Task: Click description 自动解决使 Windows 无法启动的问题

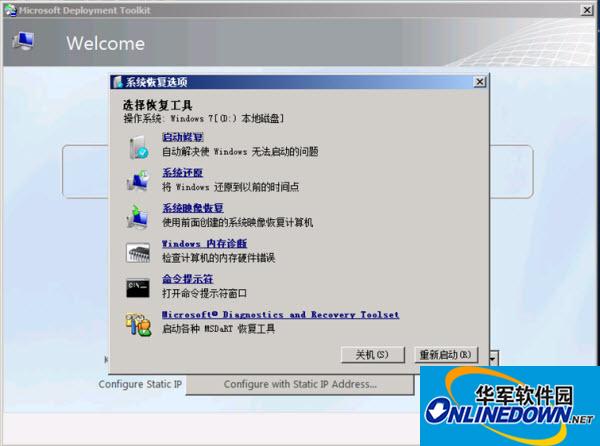Action: pos(240,152)
